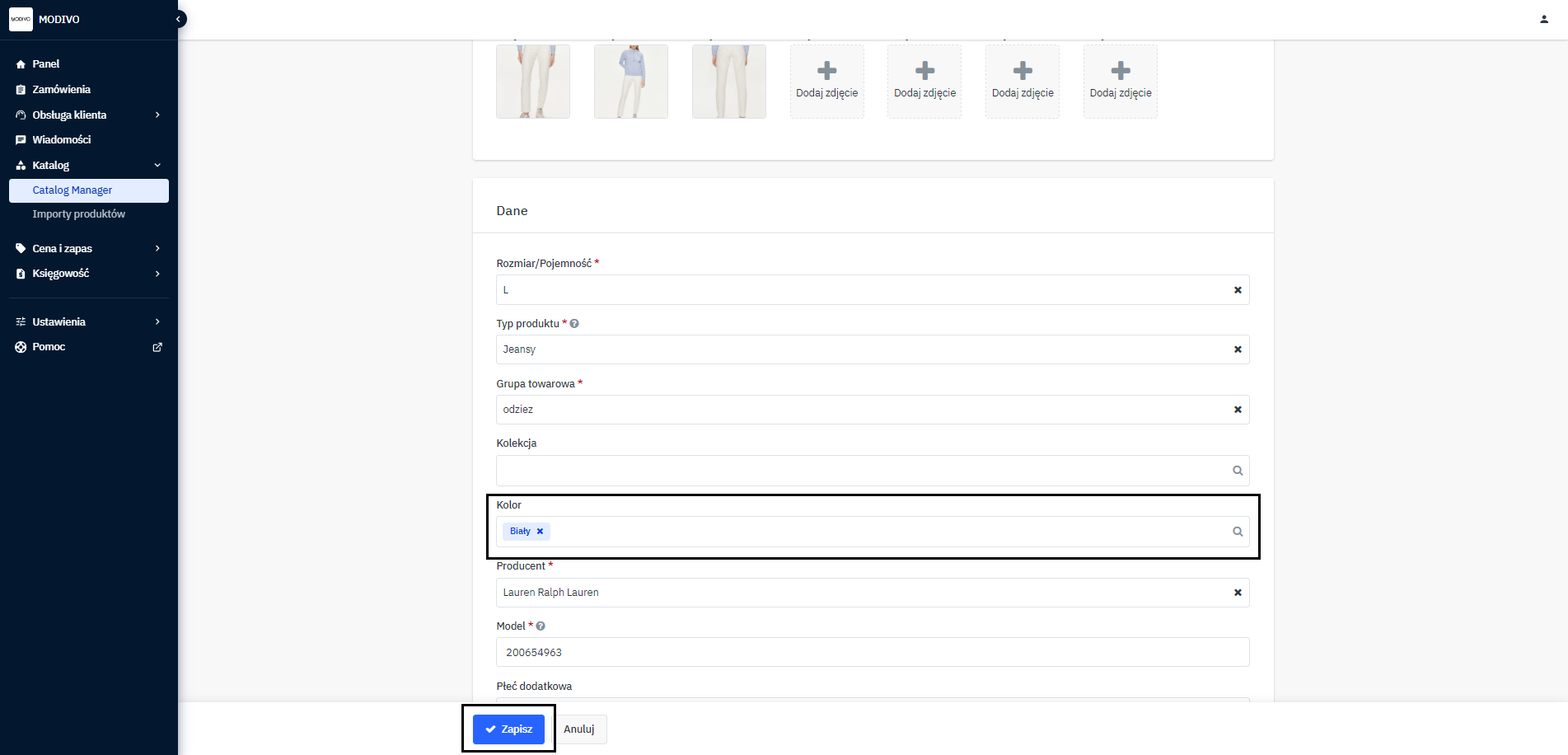Remove the Biały color tag
This screenshot has height=755, width=1568.
541,532
